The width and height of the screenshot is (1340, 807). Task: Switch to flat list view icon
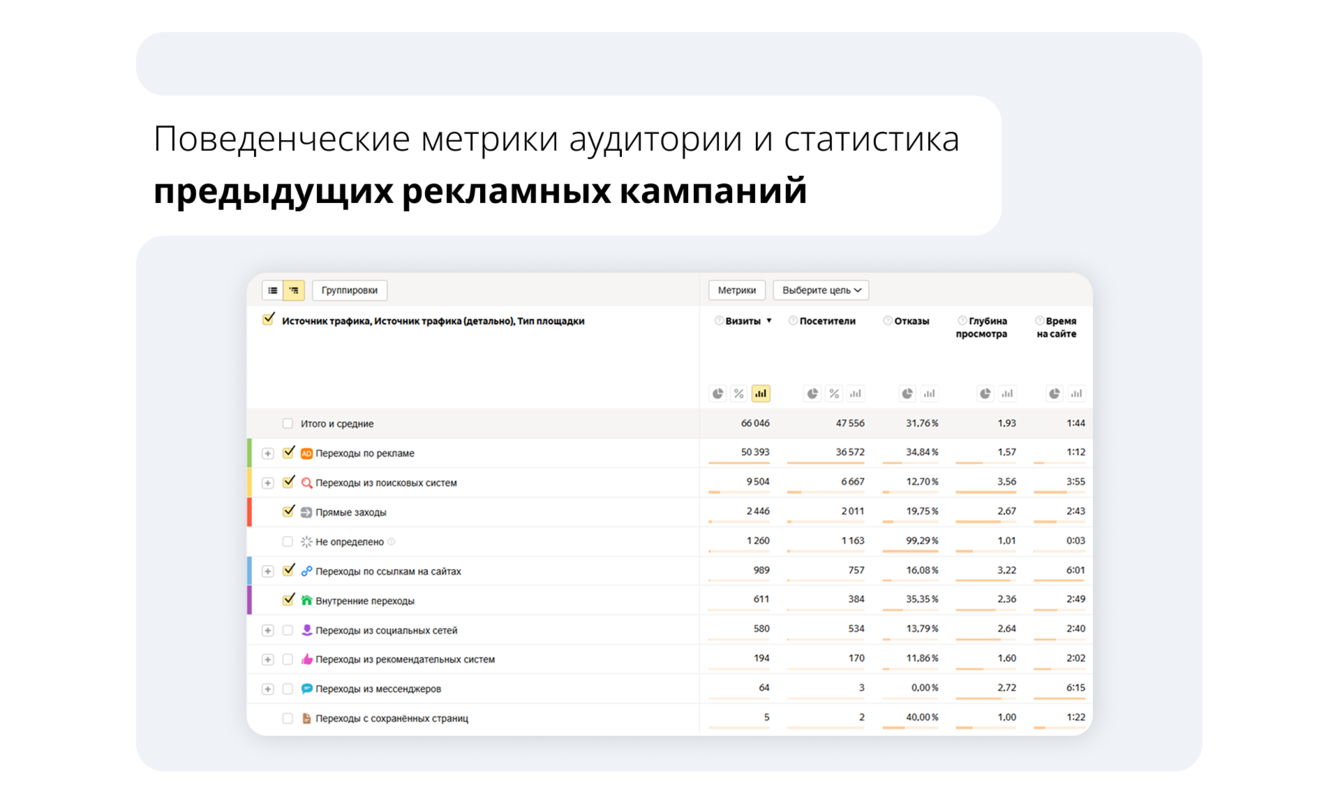273,290
